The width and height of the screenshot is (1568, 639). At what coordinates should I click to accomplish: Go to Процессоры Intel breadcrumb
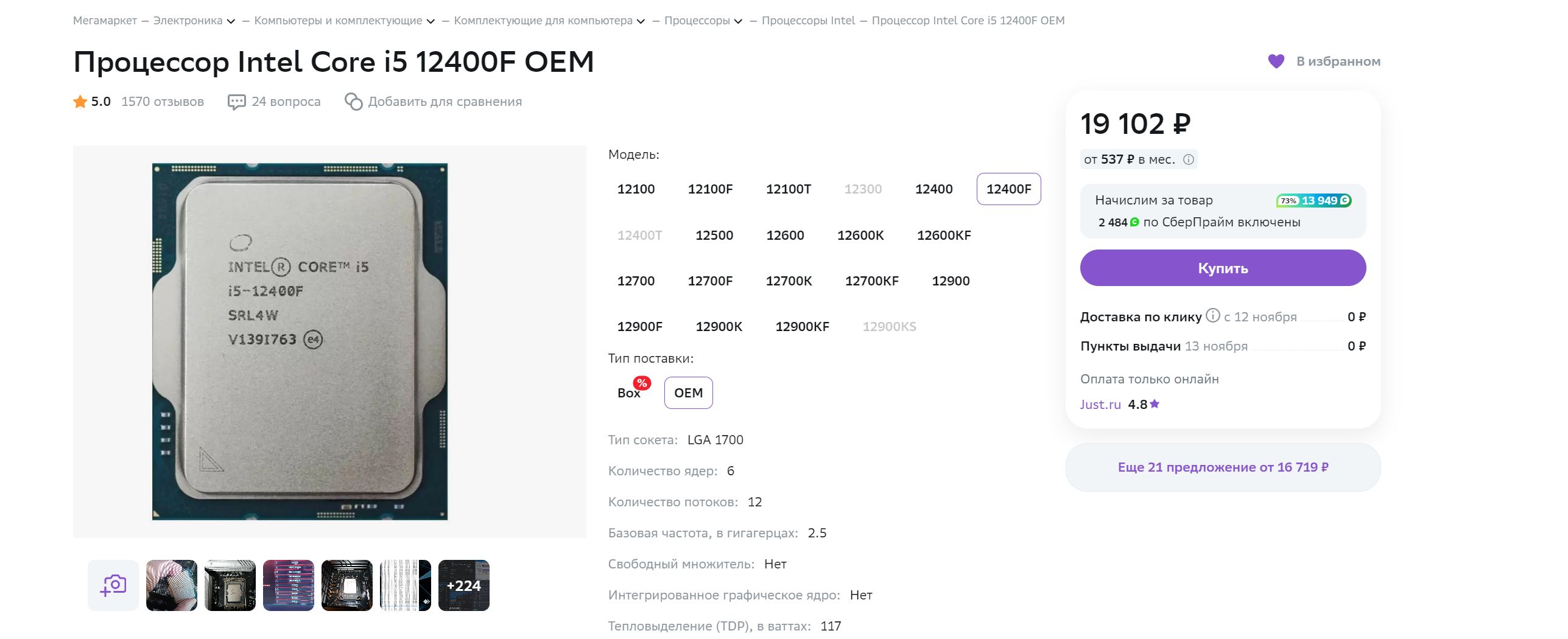tap(808, 21)
